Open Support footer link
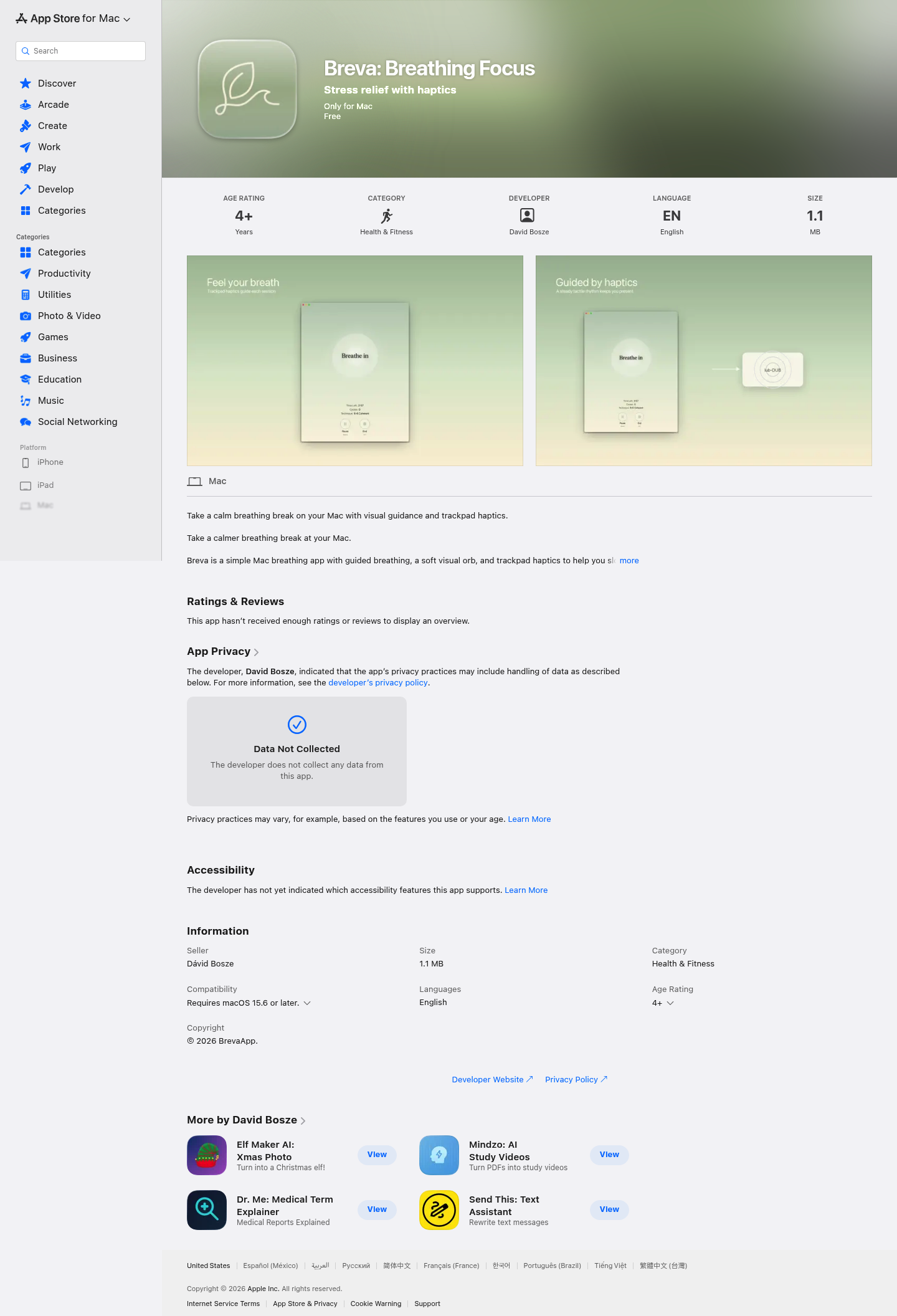This screenshot has width=897, height=1316. (427, 1304)
